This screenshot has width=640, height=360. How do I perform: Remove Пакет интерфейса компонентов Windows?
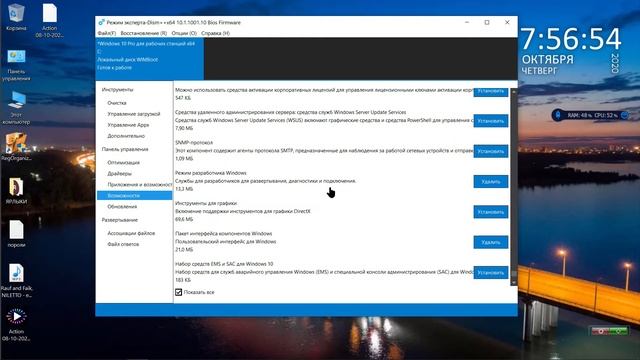coord(491,242)
